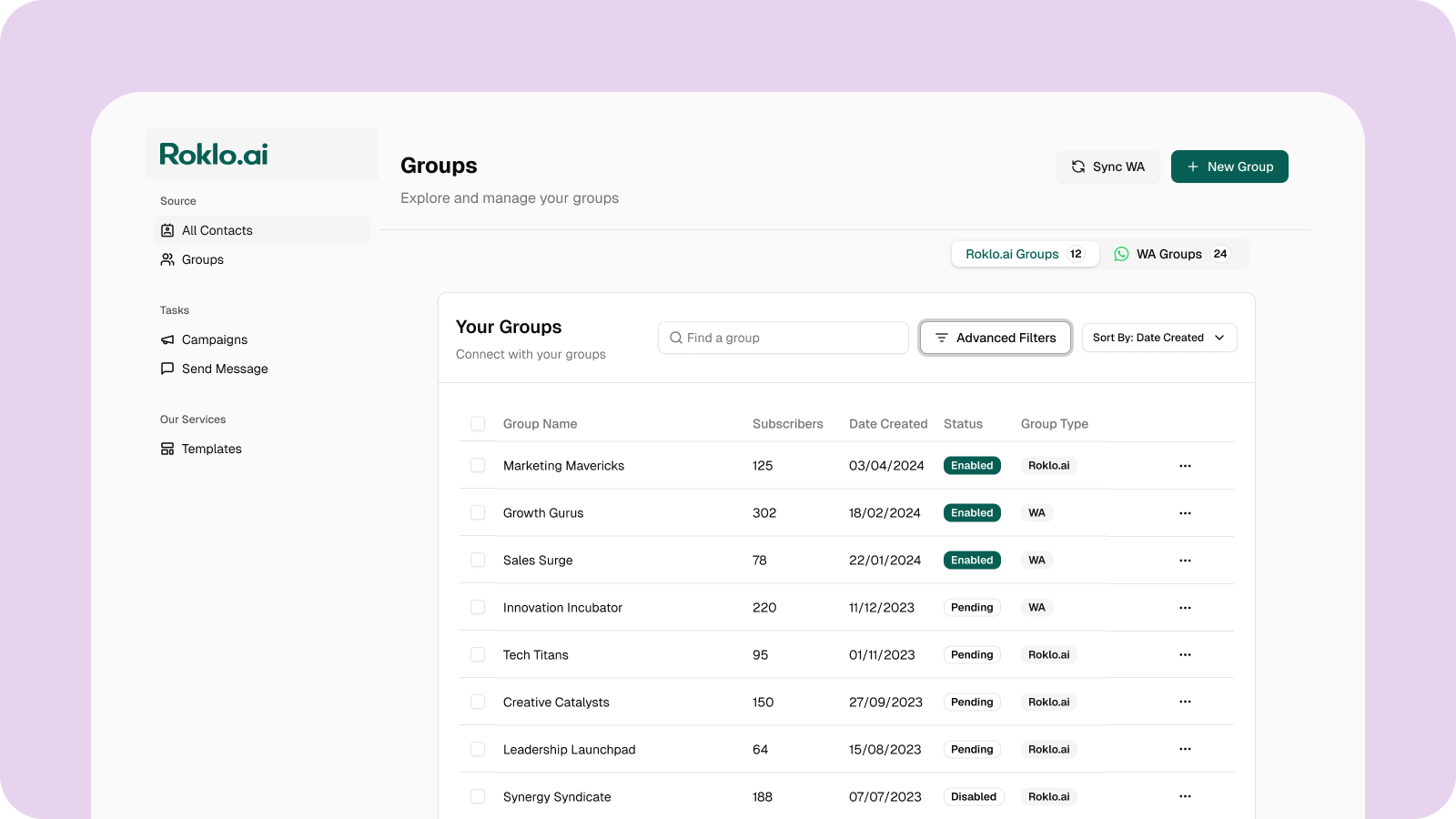Viewport: 1456px width, 819px height.
Task: Click the Roklo.ai type badge for Tech Titans
Action: click(1049, 654)
